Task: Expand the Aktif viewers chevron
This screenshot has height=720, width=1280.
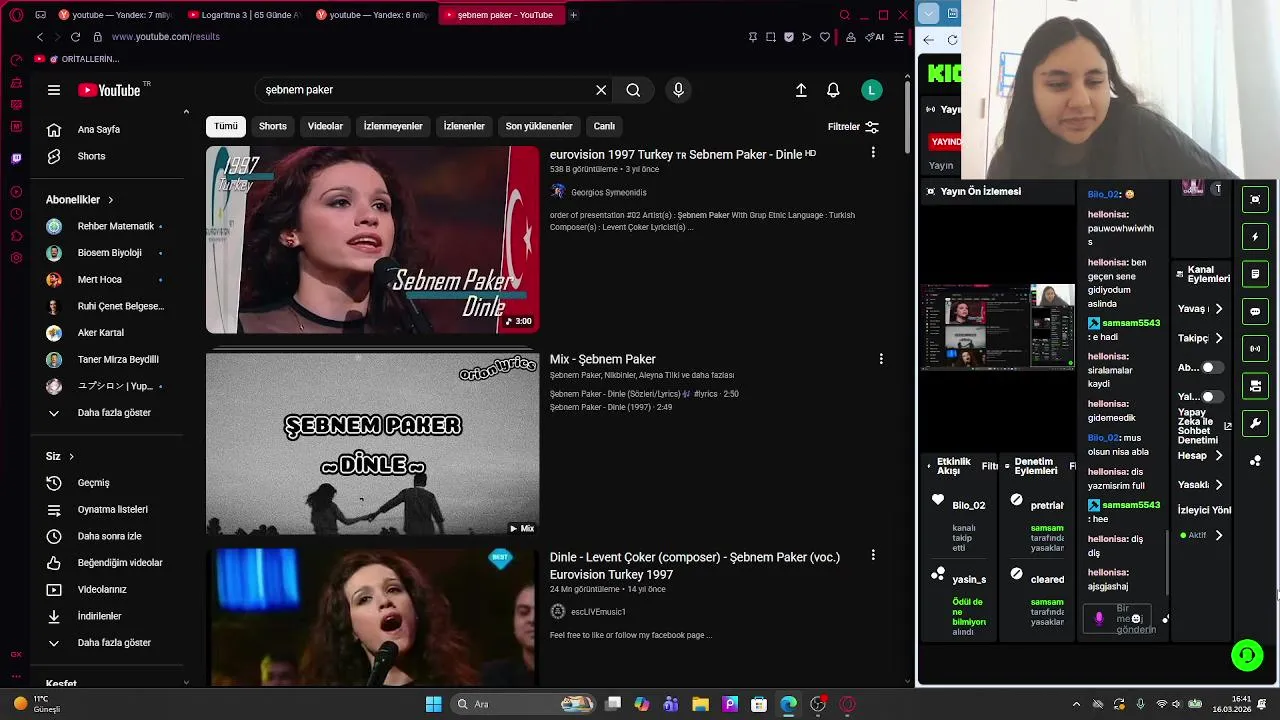Action: (1218, 536)
